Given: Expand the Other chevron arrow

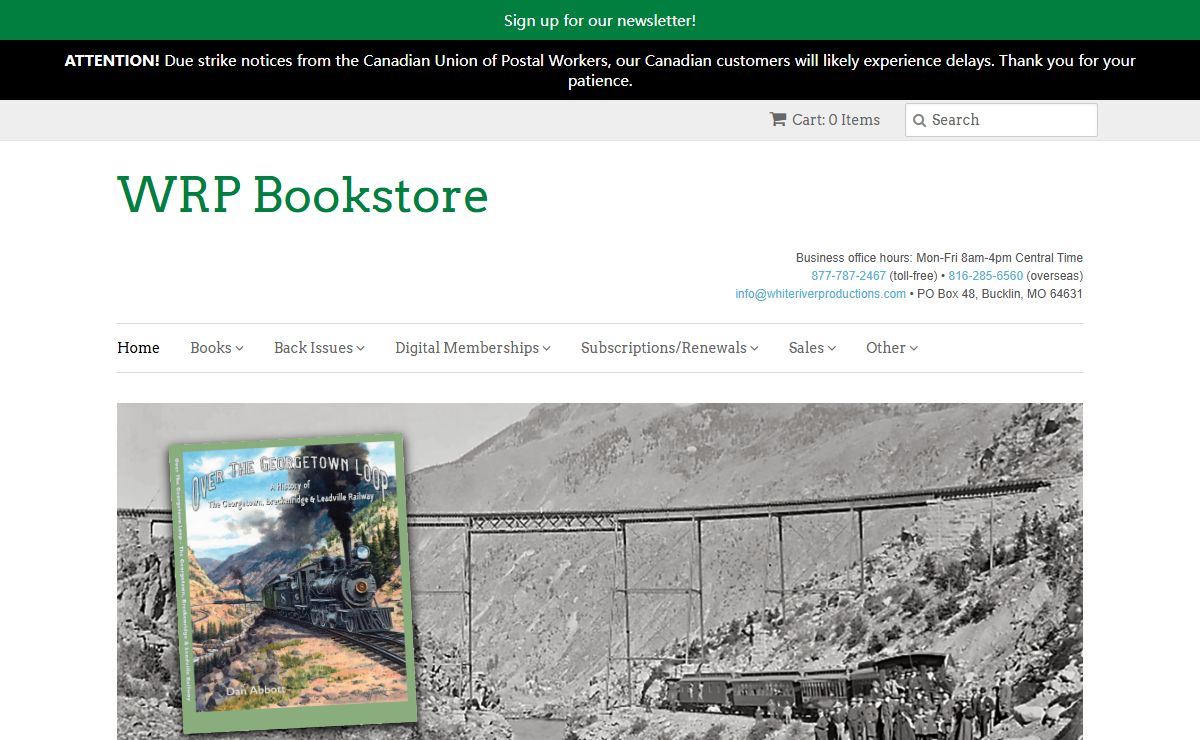Looking at the screenshot, I should [x=913, y=349].
